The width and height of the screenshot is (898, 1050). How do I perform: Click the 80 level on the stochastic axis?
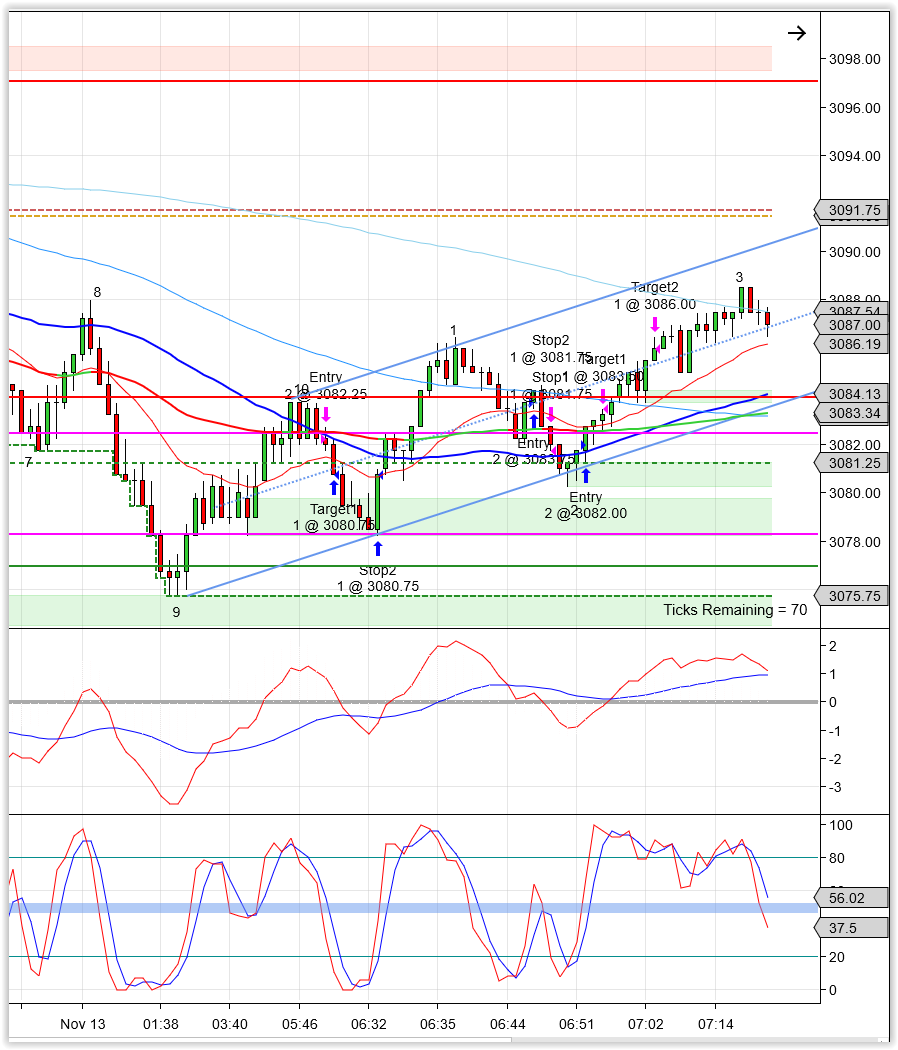pyautogui.click(x=836, y=858)
